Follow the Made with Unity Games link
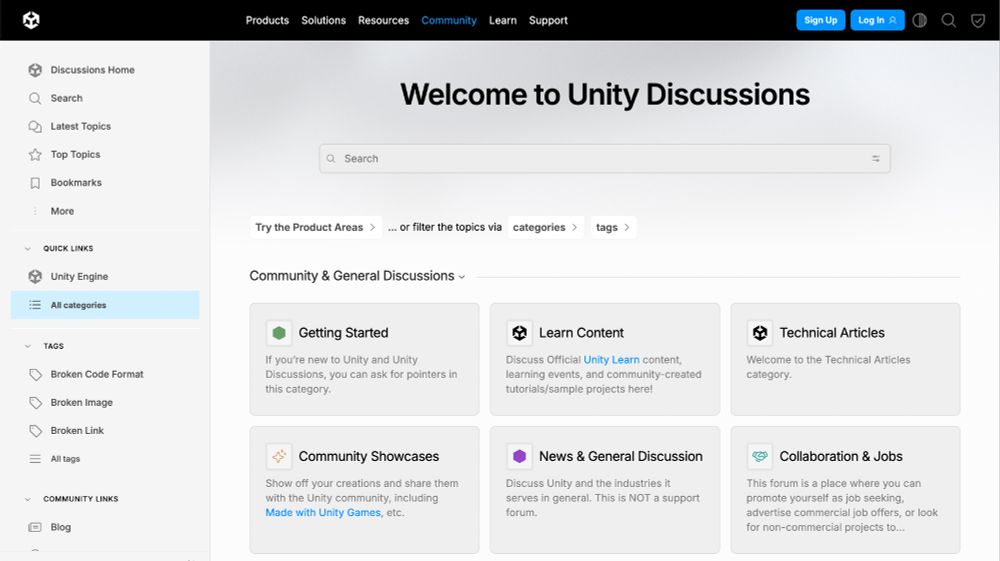The height and width of the screenshot is (561, 1000). 323,513
